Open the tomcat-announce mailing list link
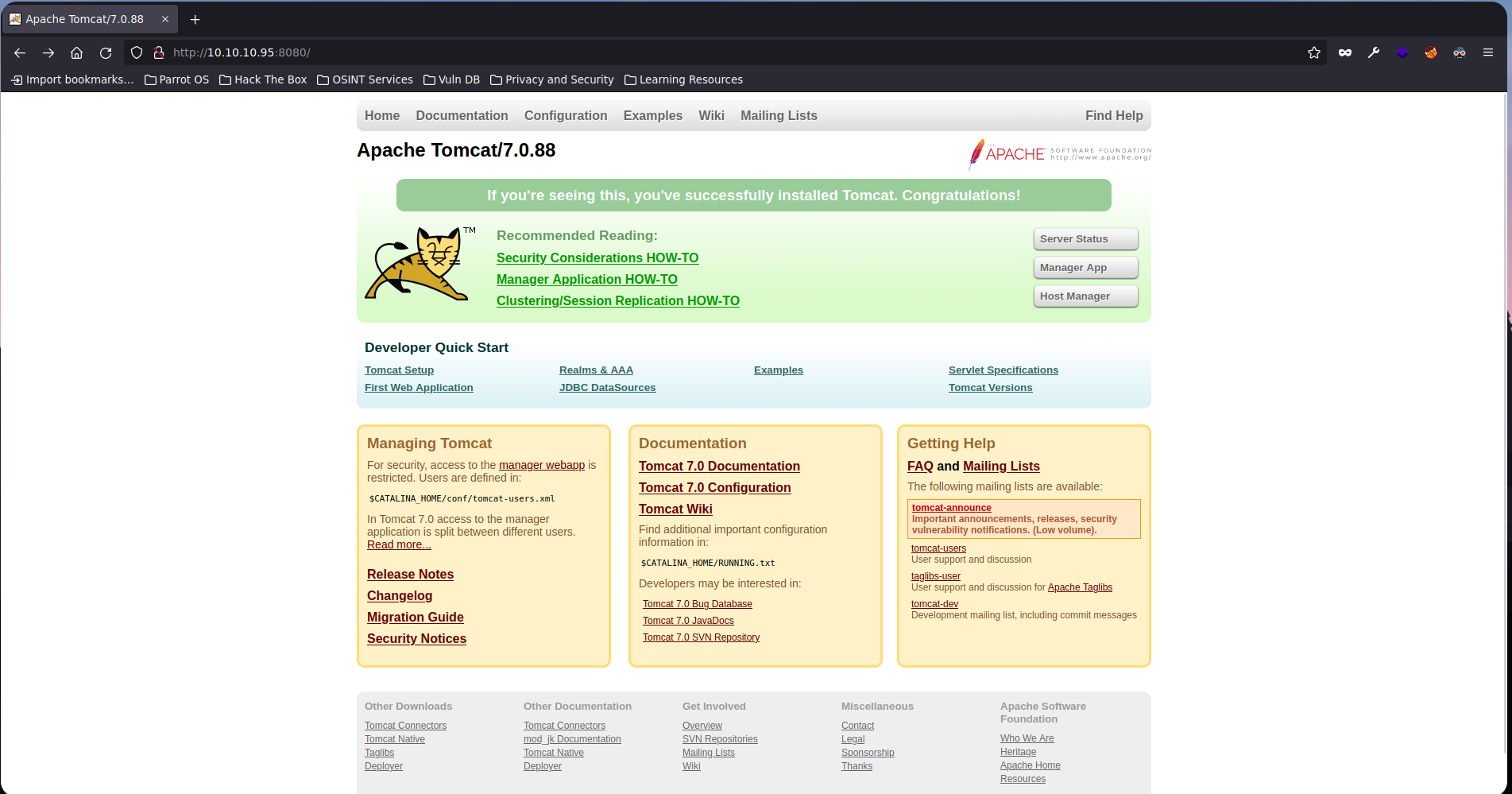The width and height of the screenshot is (1512, 794). (x=951, y=509)
